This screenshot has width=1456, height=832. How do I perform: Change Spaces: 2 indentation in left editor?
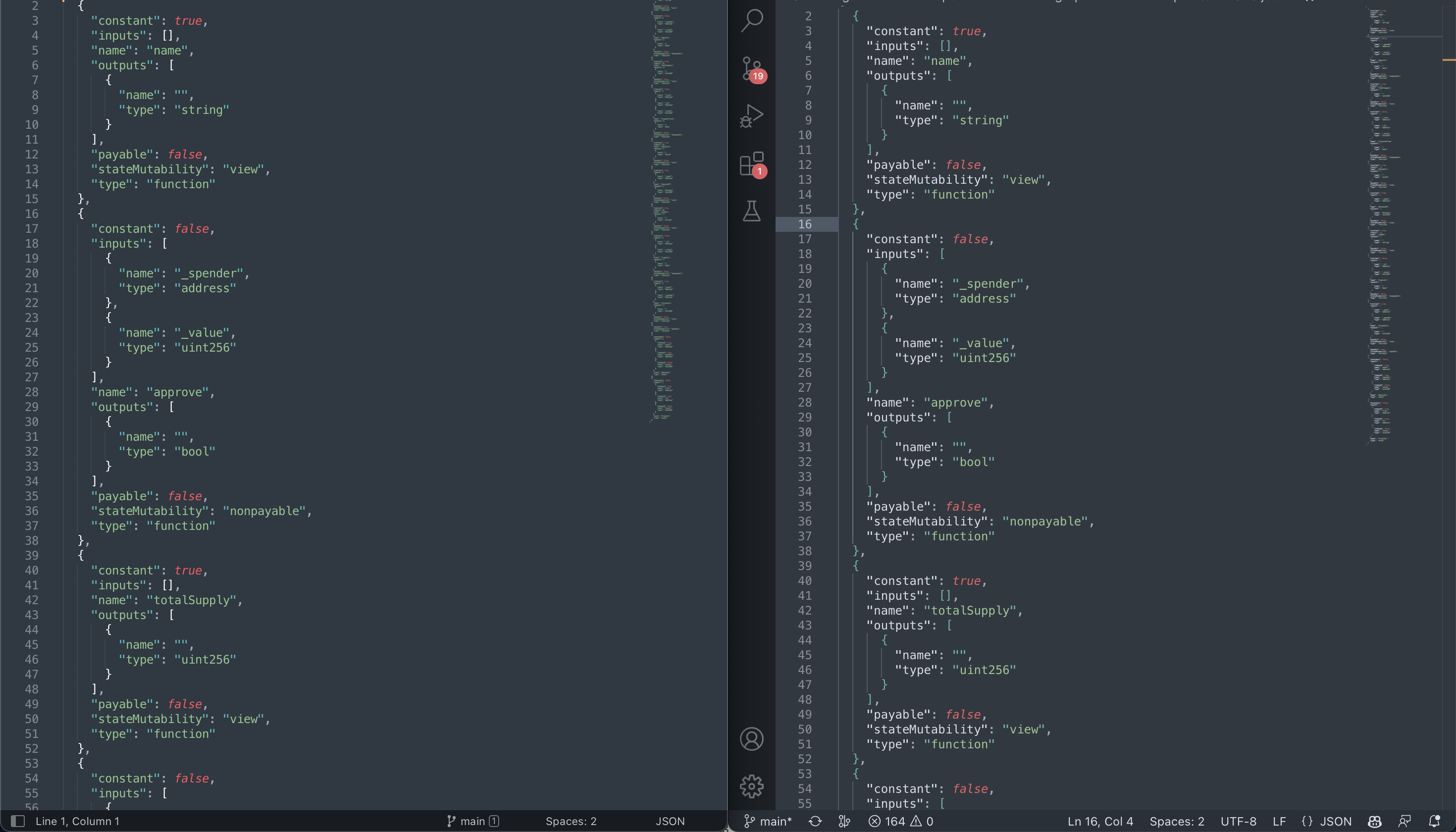coord(571,821)
